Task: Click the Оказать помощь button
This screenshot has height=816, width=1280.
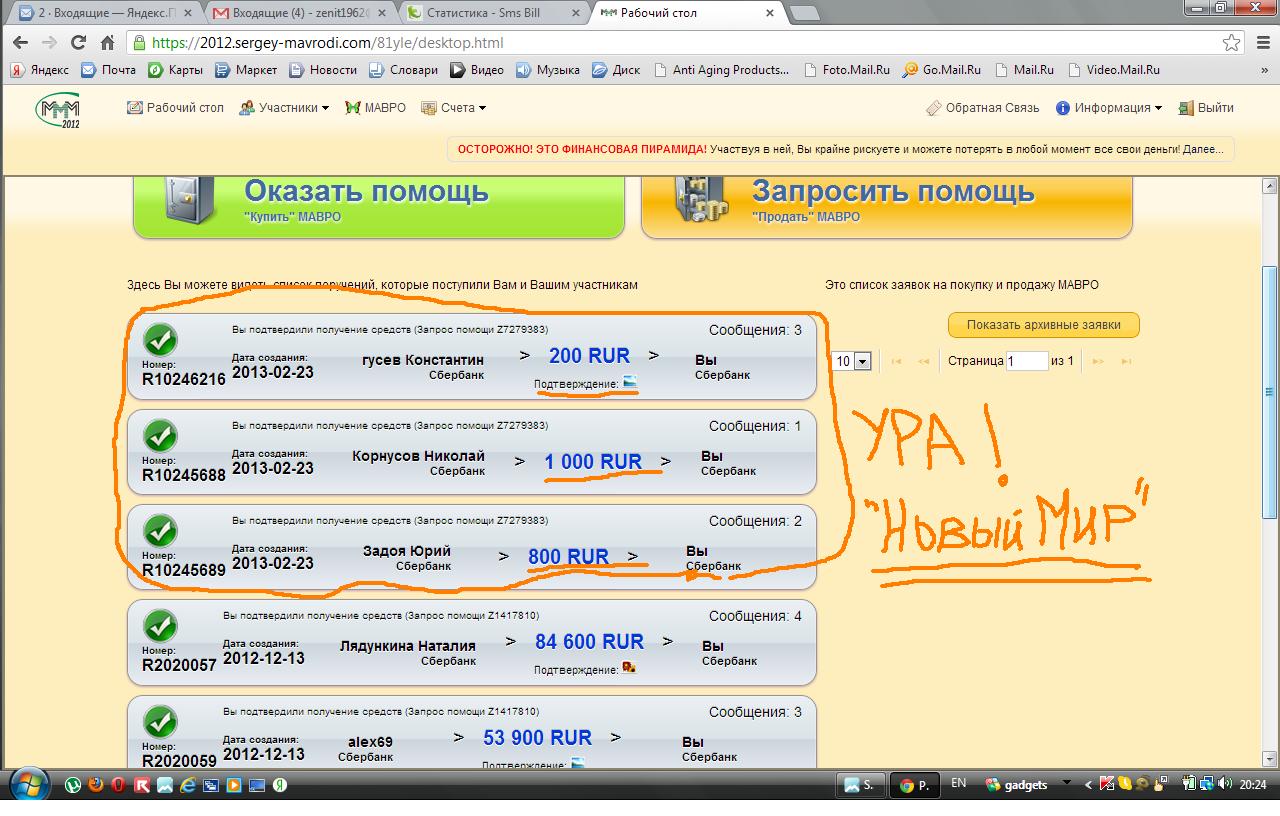Action: (379, 206)
